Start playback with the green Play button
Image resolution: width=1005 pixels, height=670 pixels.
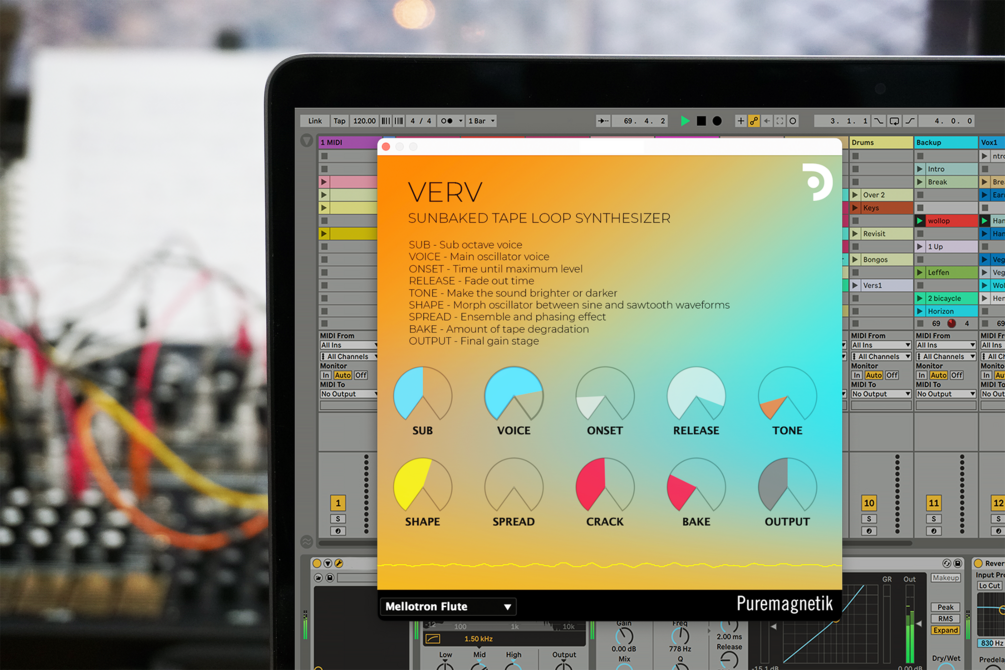(x=685, y=121)
